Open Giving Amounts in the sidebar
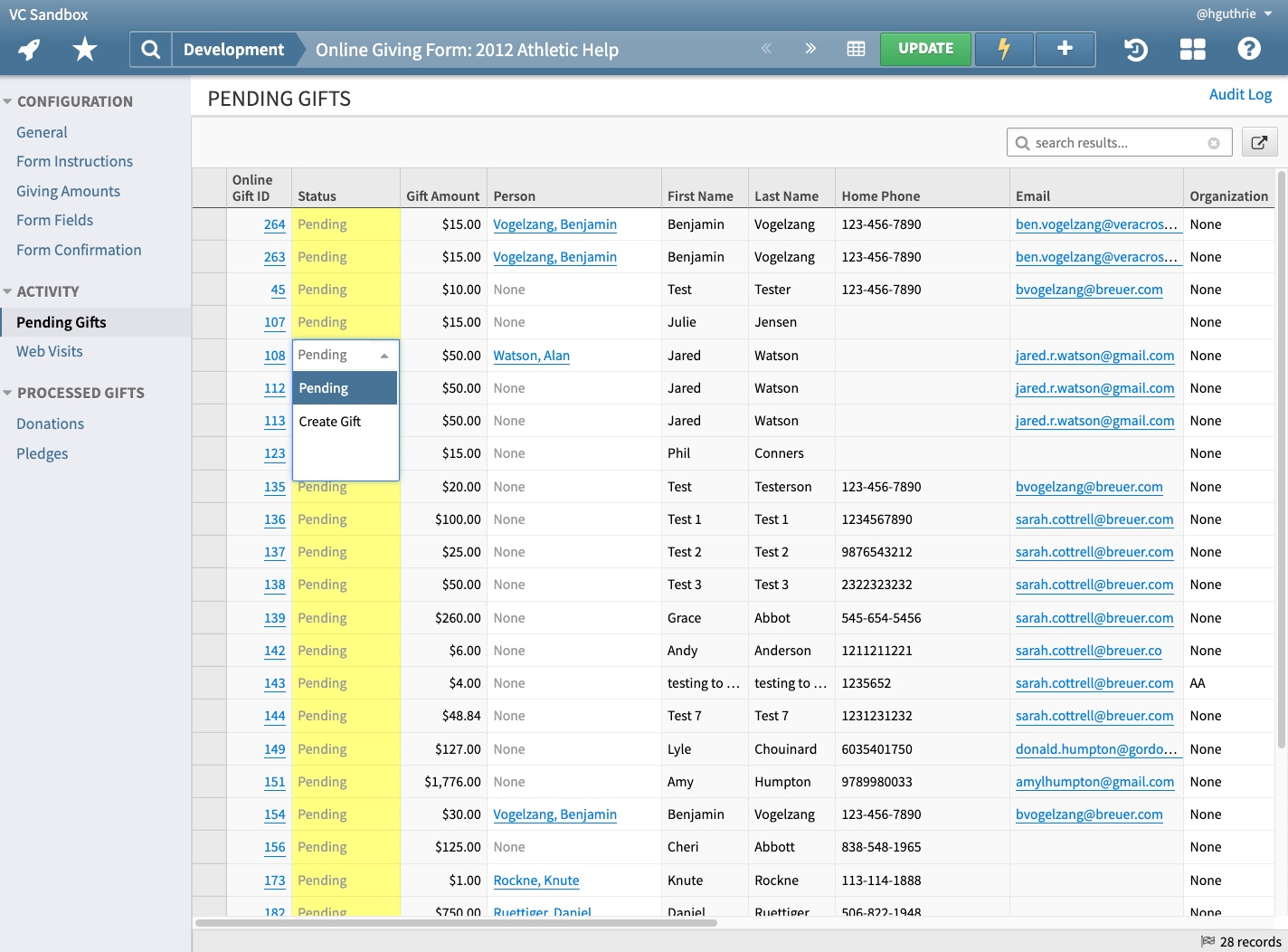This screenshot has height=952, width=1288. coord(68,191)
